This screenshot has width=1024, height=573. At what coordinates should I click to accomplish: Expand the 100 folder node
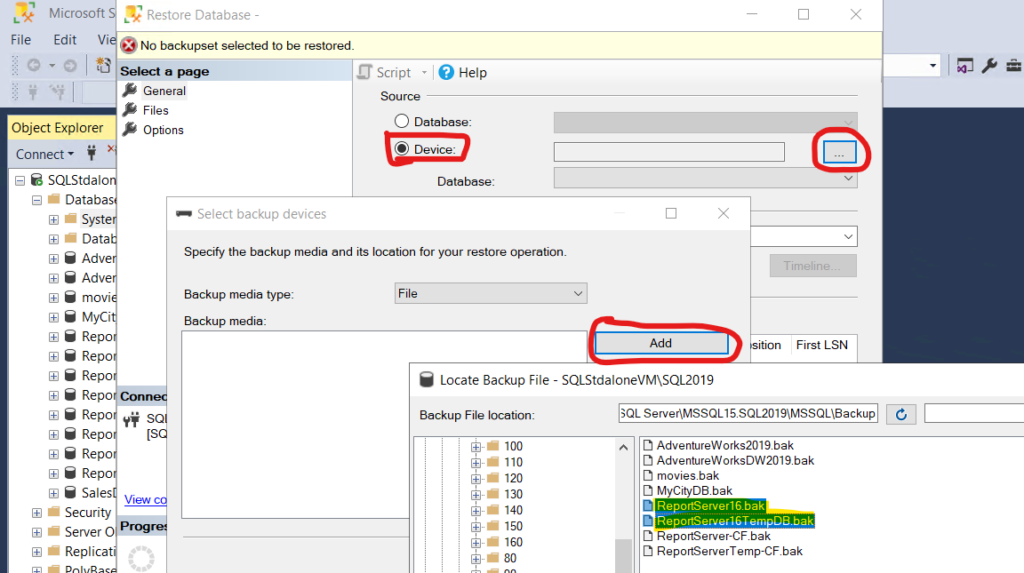[x=475, y=447]
